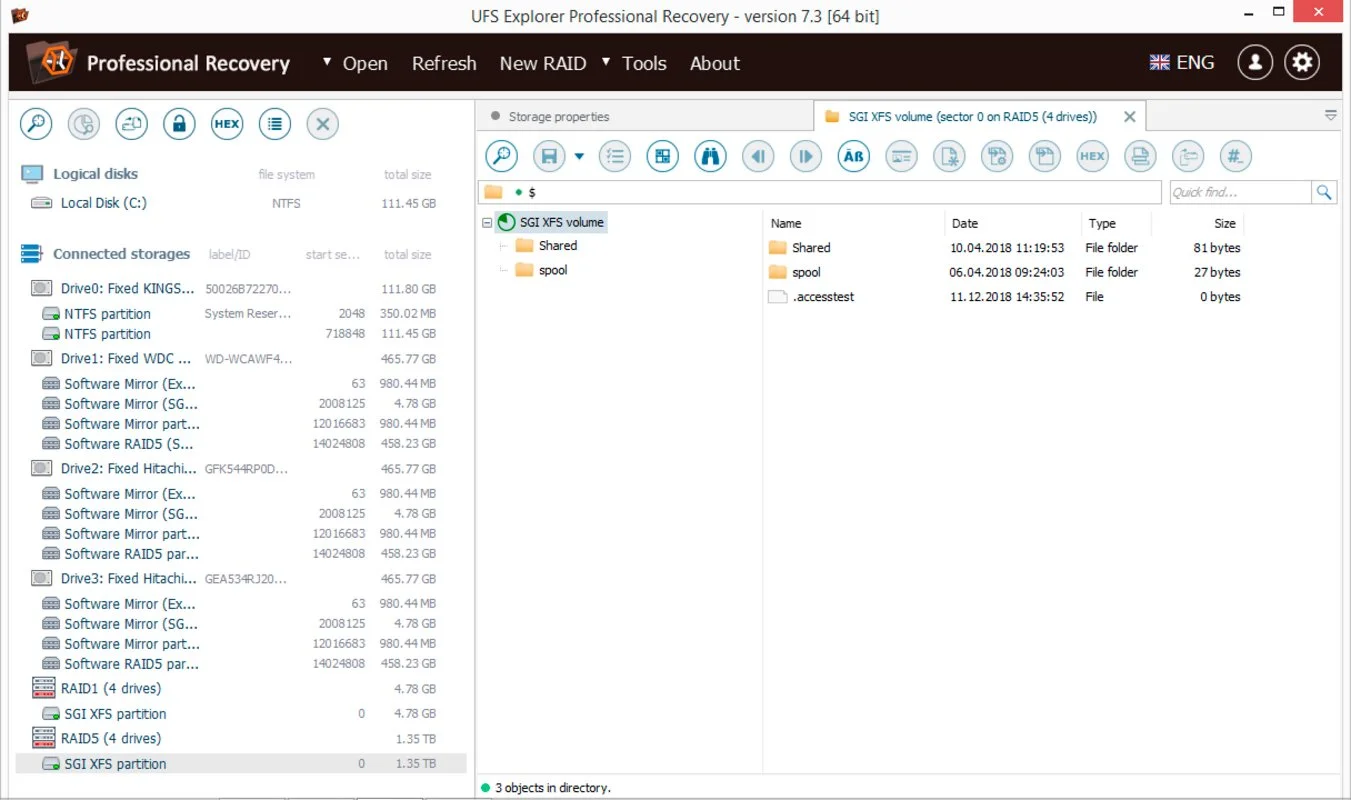Open the About menu item
The image size is (1351, 800).
tap(715, 63)
